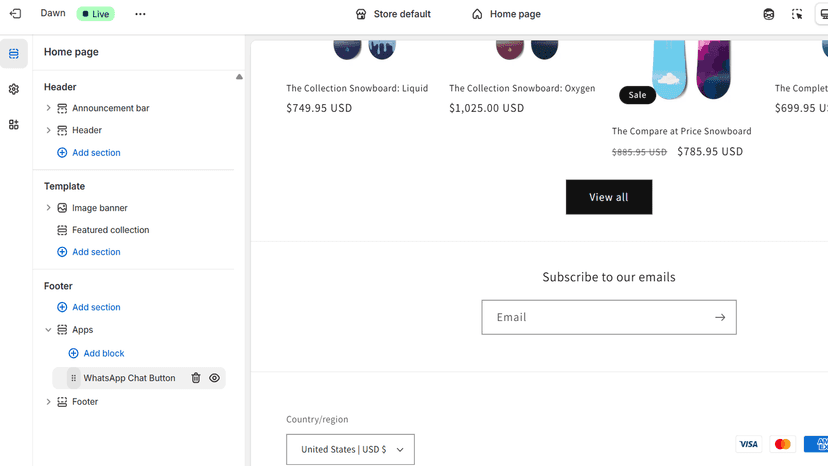Exit the theme editor via back icon
Viewport: 828px width, 466px height.
[15, 14]
